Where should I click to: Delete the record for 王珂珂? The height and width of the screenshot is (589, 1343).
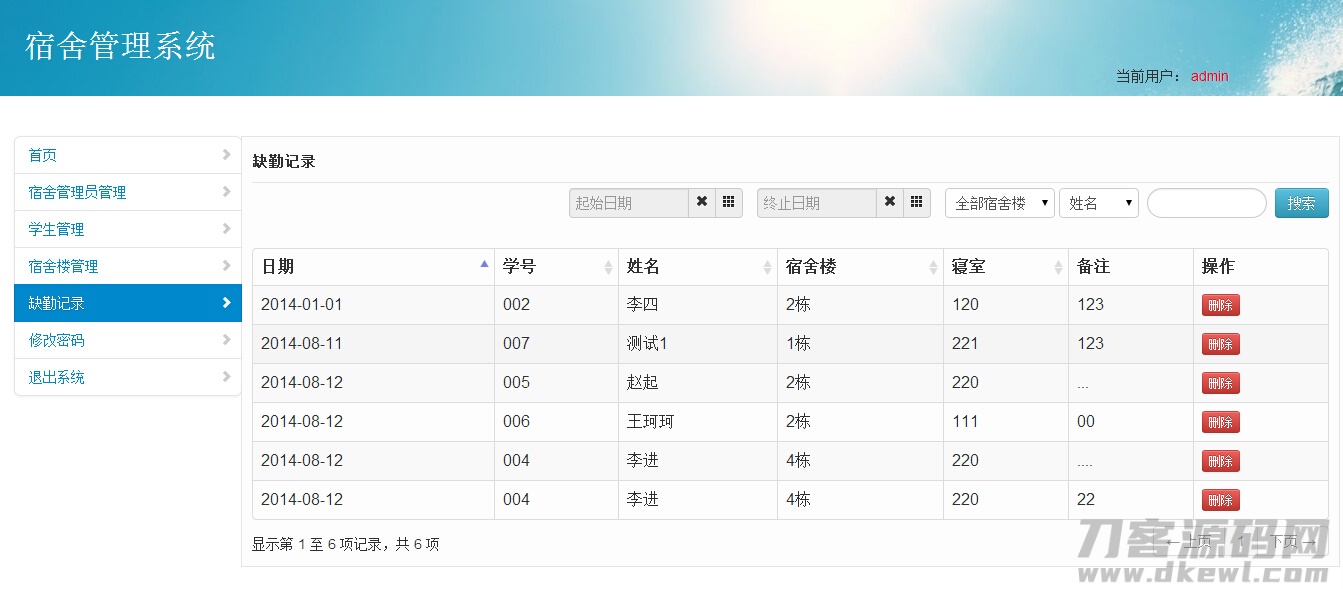[x=1220, y=422]
